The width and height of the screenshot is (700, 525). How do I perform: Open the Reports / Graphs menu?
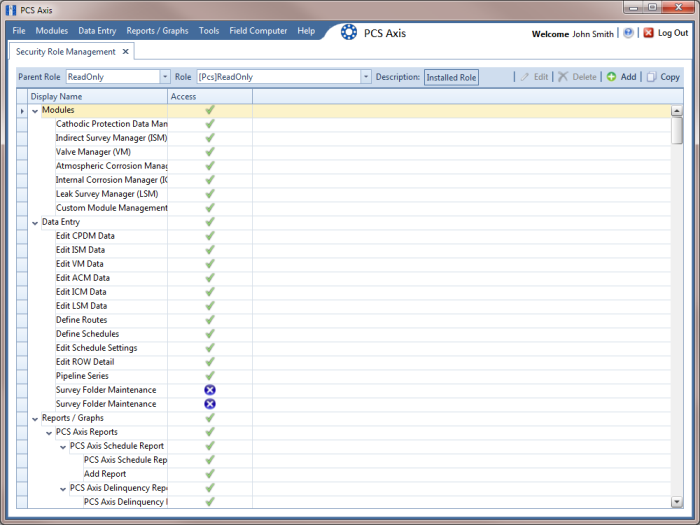[x=157, y=31]
